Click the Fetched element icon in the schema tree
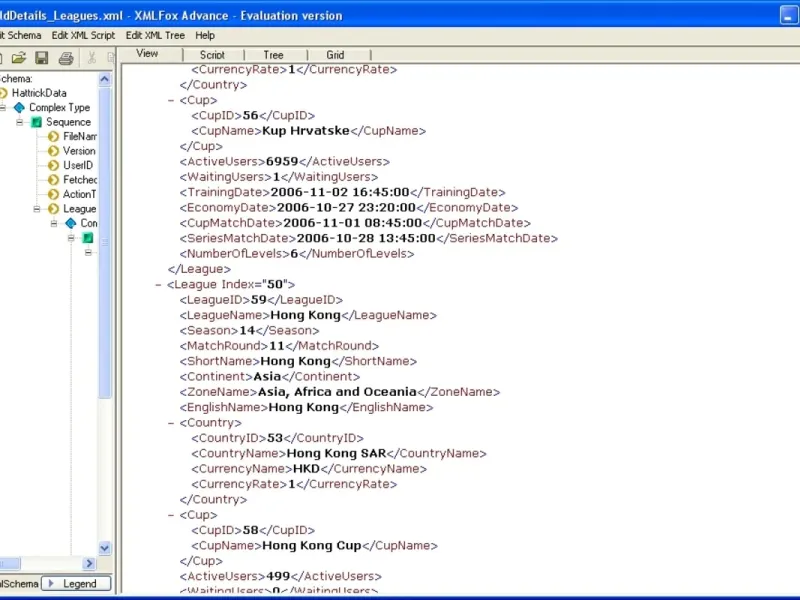This screenshot has height=600, width=800. tap(54, 180)
